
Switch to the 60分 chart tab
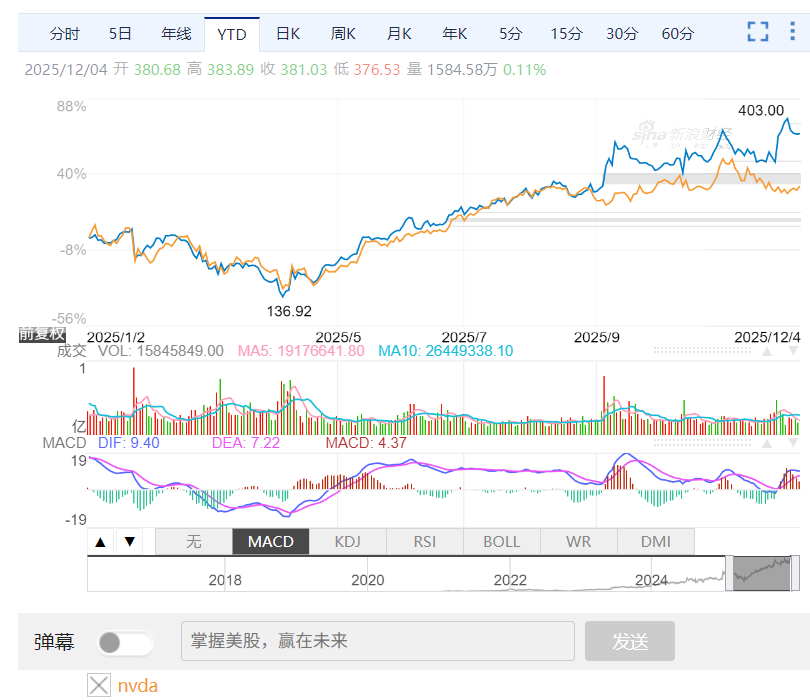tap(677, 34)
